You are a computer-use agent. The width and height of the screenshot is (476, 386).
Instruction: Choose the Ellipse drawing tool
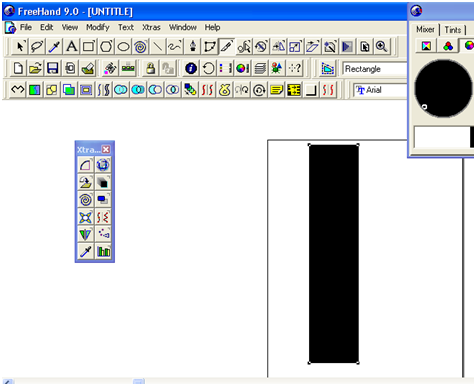pyautogui.click(x=123, y=47)
